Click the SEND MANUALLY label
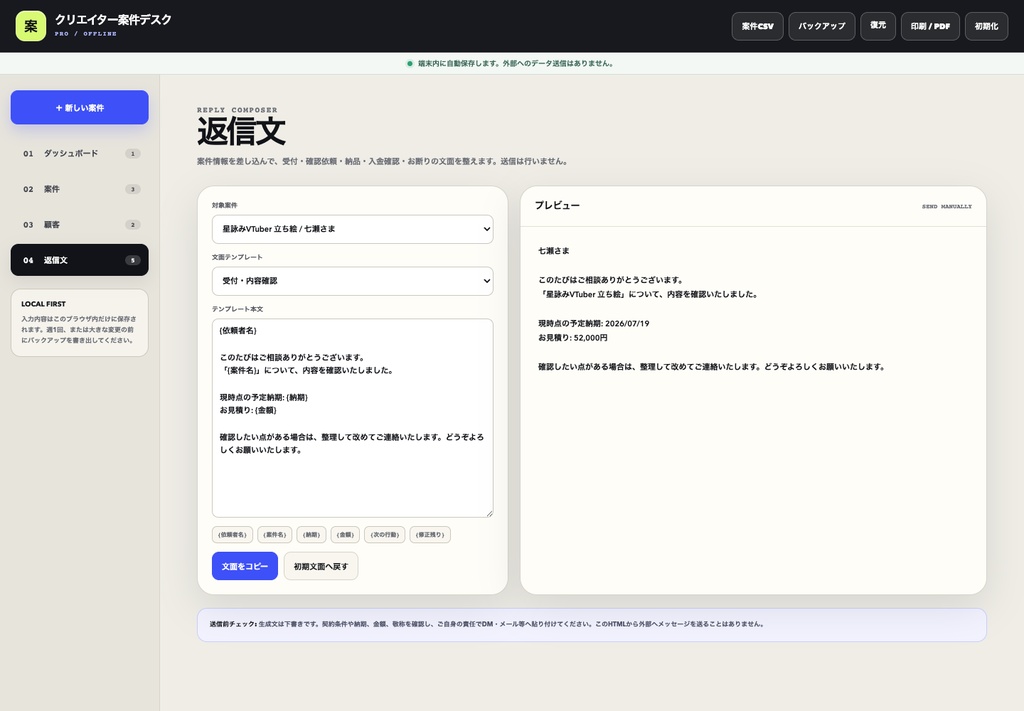 (x=947, y=206)
